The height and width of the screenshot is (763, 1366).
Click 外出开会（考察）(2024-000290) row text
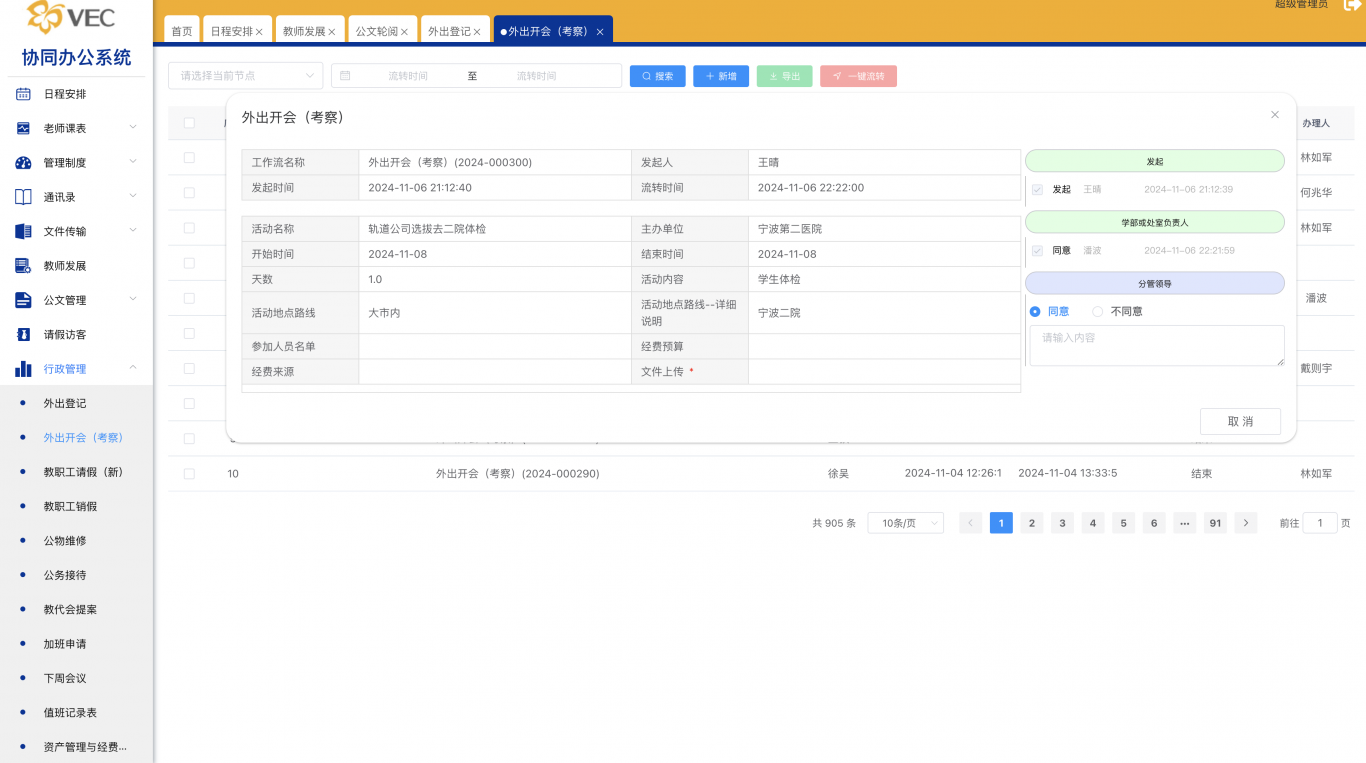(x=517, y=474)
